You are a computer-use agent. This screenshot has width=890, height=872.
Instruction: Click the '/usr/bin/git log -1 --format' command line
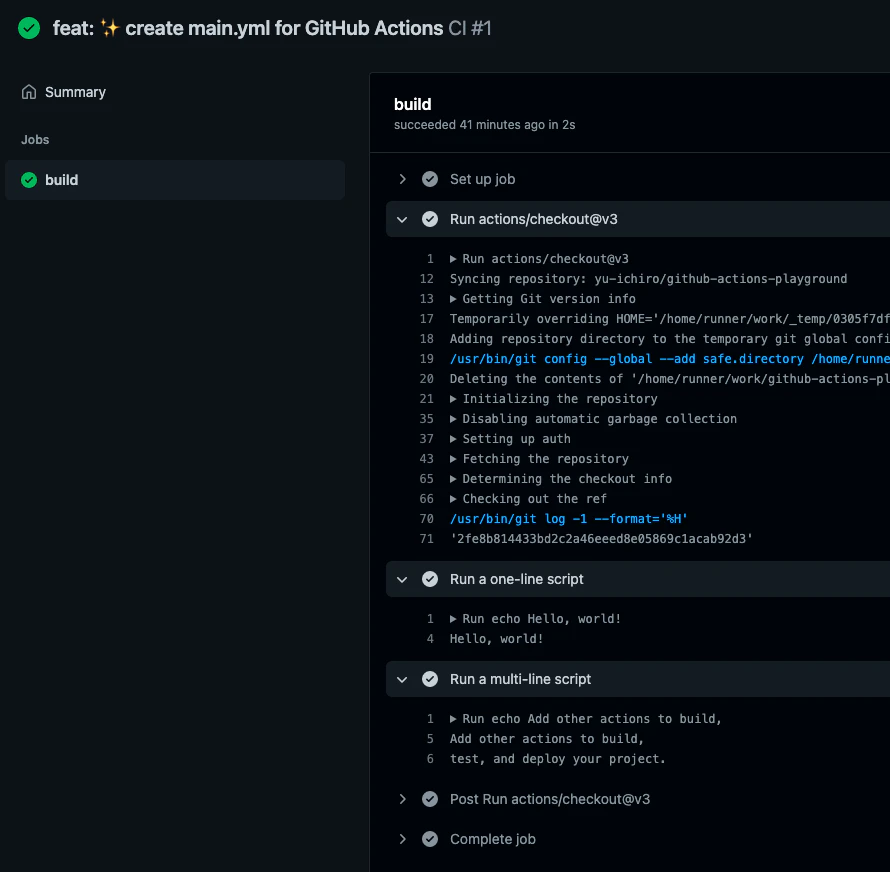(569, 519)
